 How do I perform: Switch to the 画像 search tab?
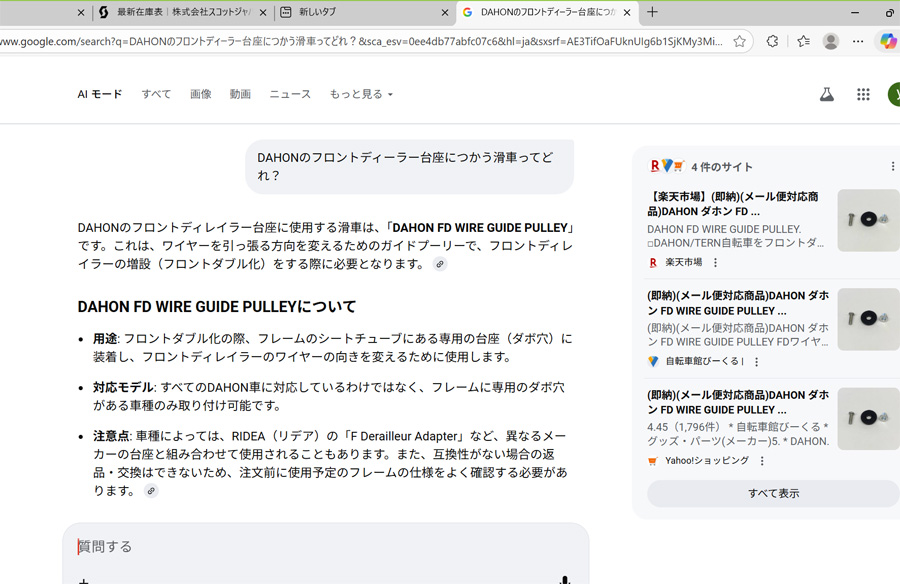coord(201,94)
